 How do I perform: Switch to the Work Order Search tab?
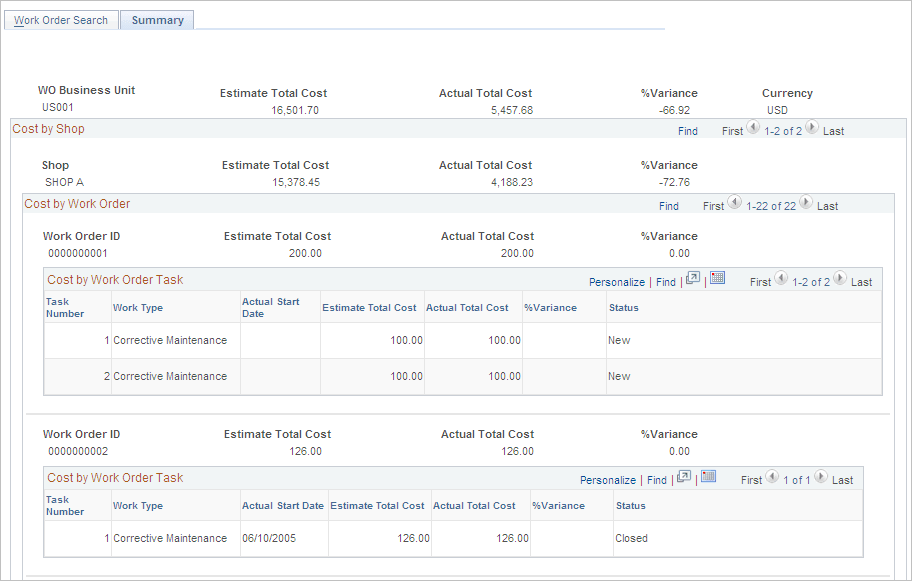point(60,19)
